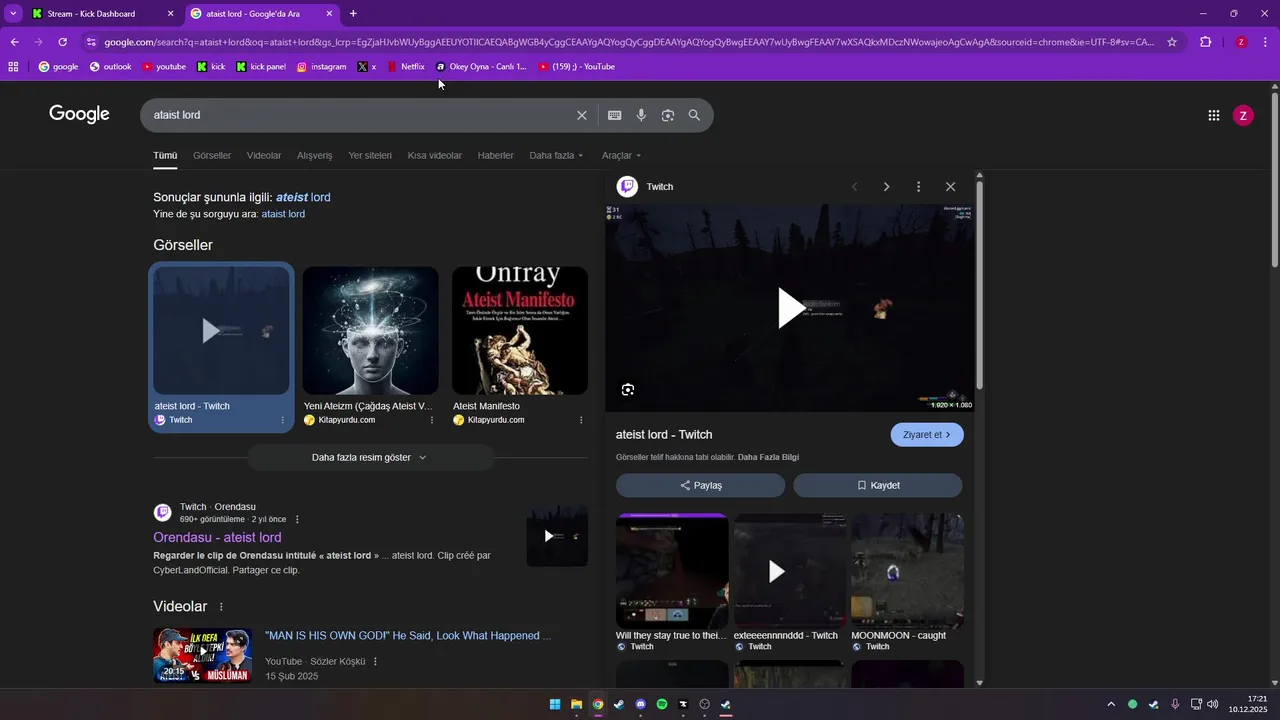Viewport: 1280px width, 720px height.
Task: Open the on-screen keyboard input tool
Action: [615, 115]
